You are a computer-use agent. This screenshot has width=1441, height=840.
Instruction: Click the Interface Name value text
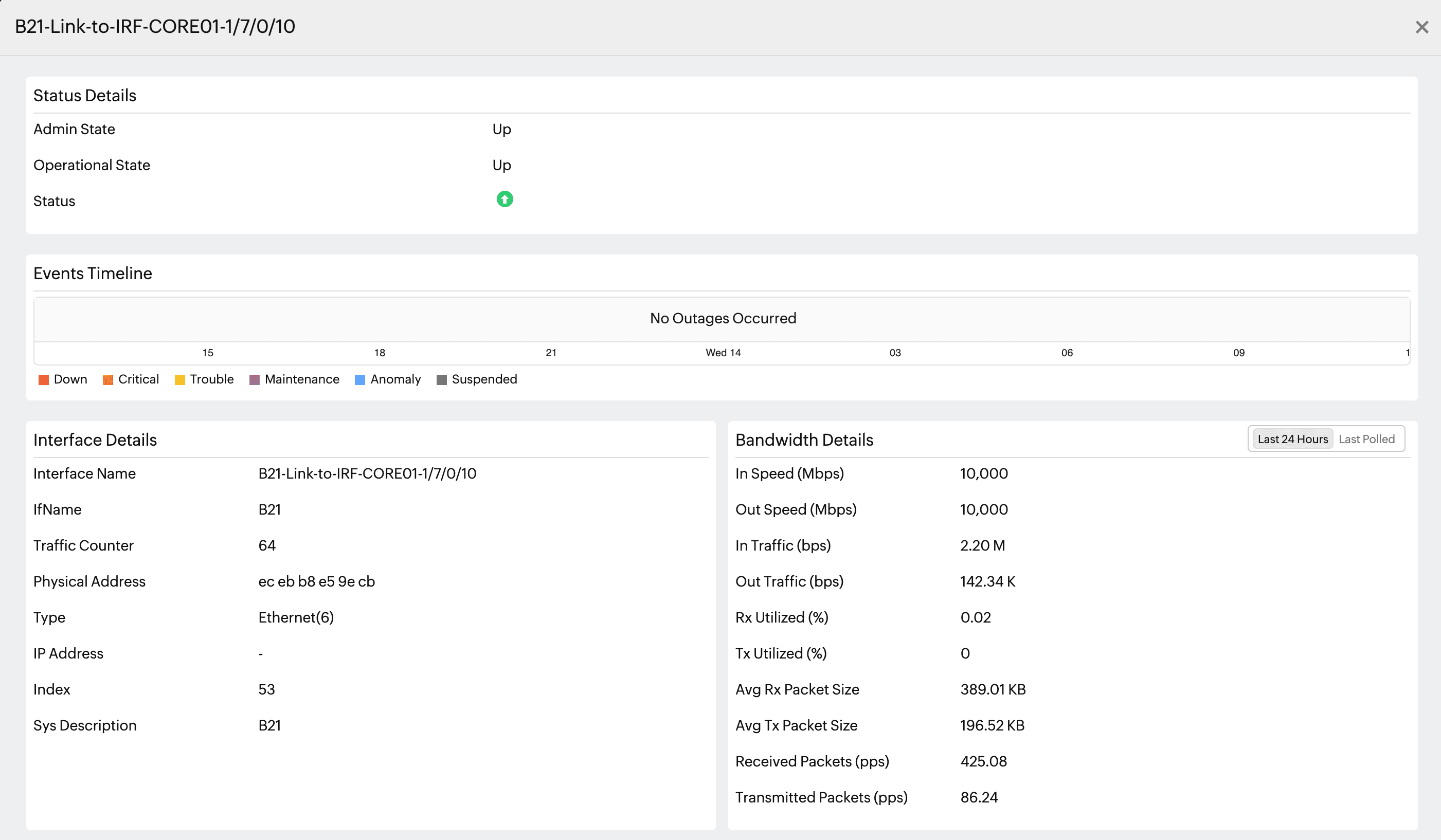pos(367,473)
